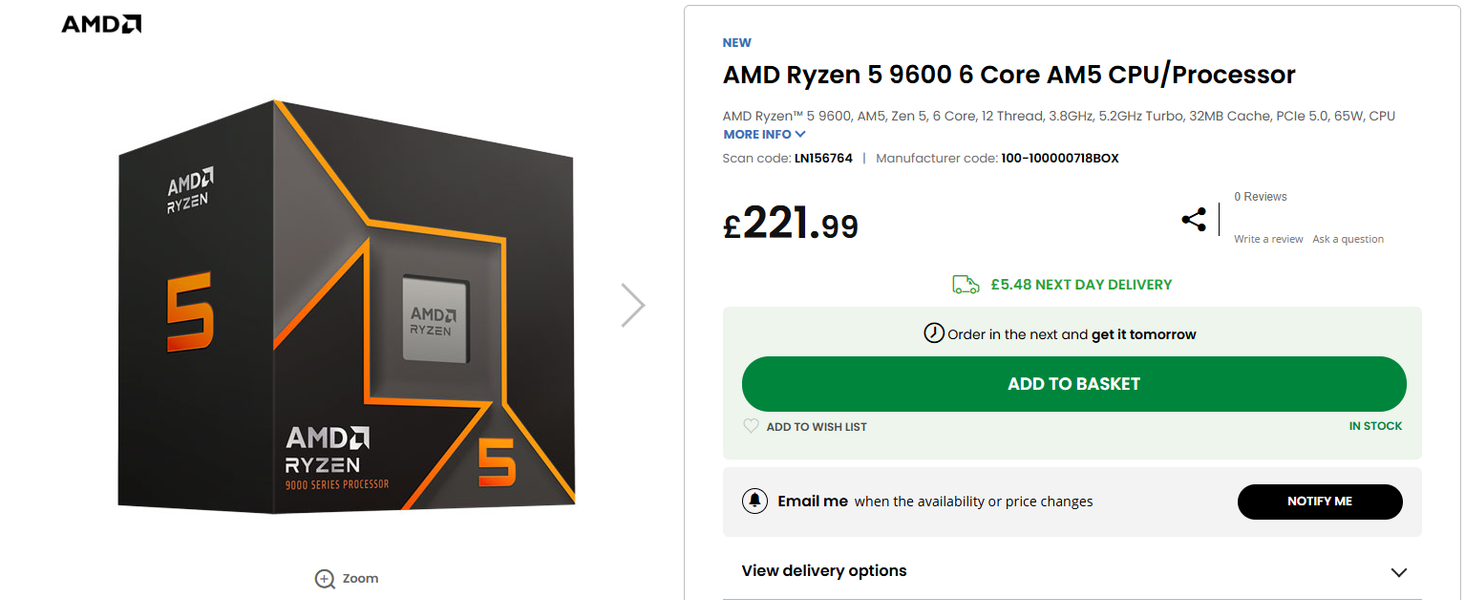Image resolution: width=1465 pixels, height=600 pixels.
Task: Show next product image with right arrow
Action: click(632, 305)
